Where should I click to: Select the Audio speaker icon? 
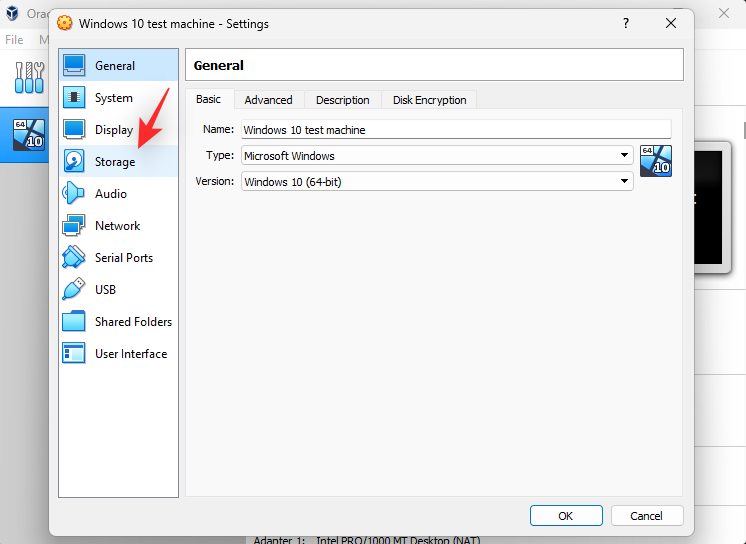pyautogui.click(x=74, y=193)
